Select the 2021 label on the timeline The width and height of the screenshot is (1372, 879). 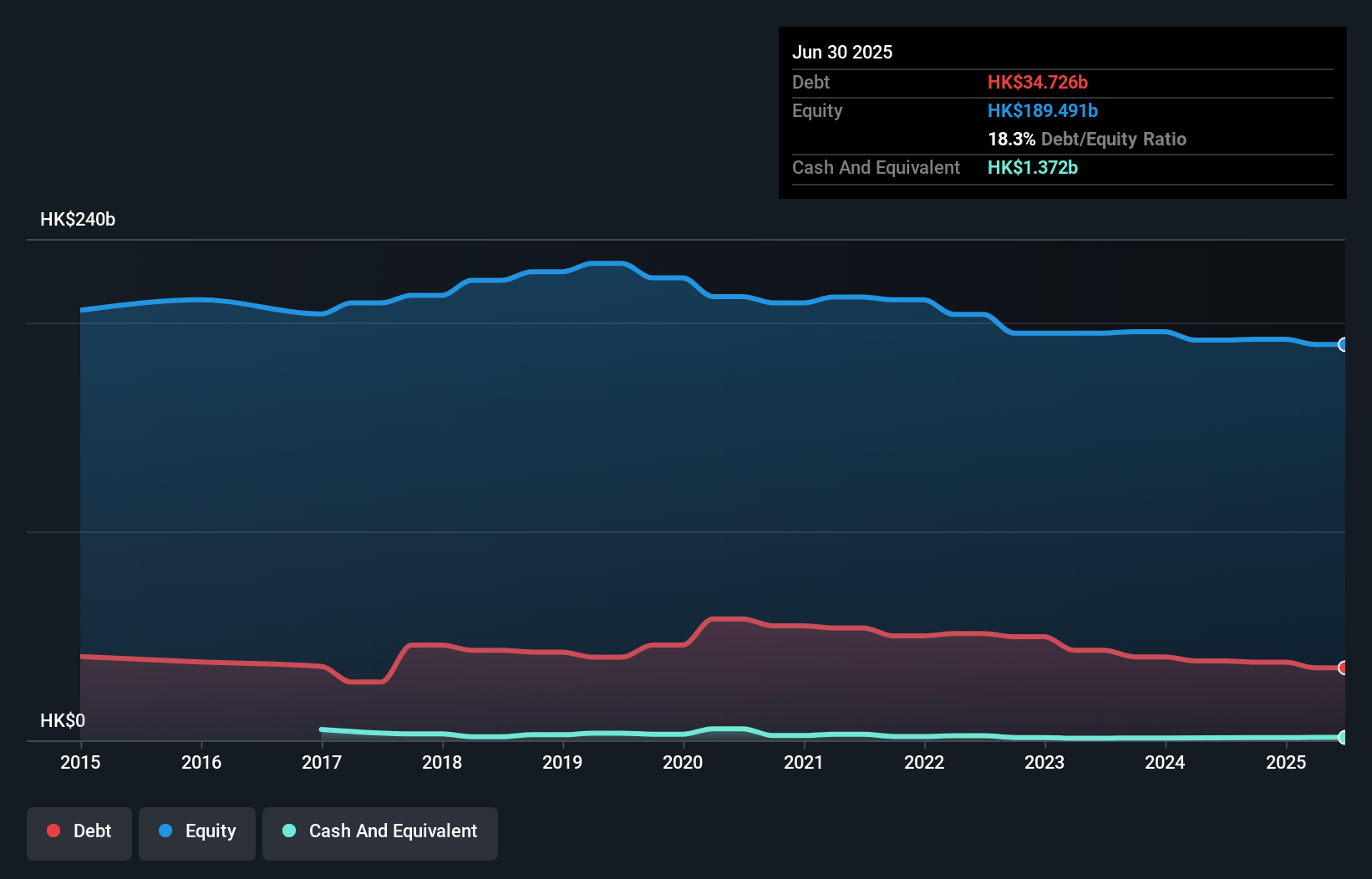pos(803,762)
